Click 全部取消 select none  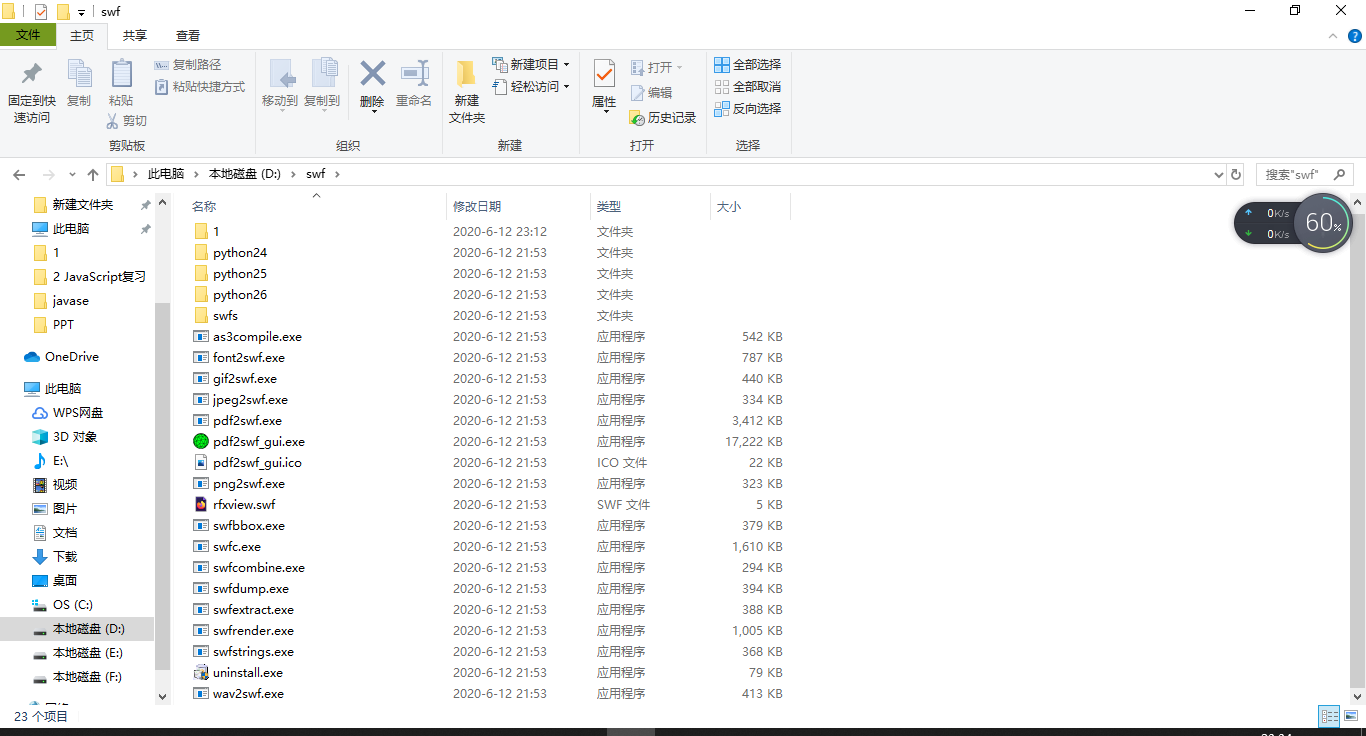(x=748, y=87)
